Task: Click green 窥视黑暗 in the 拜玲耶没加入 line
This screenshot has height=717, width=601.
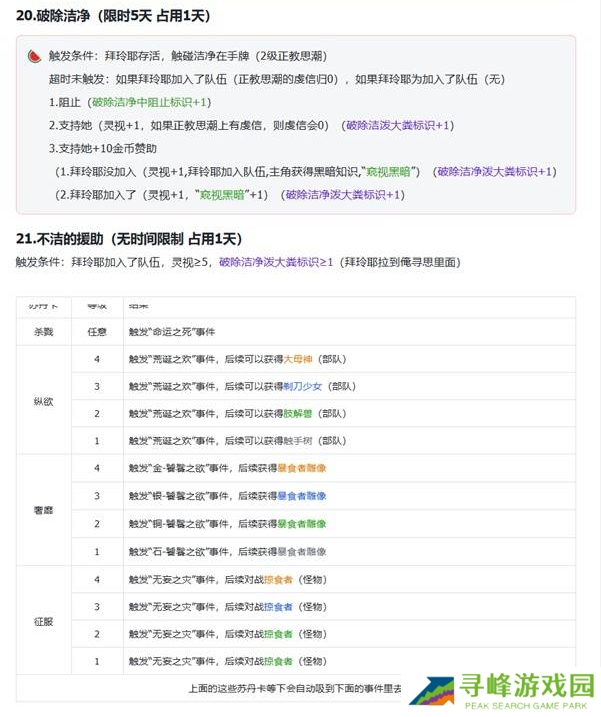Action: (x=388, y=172)
